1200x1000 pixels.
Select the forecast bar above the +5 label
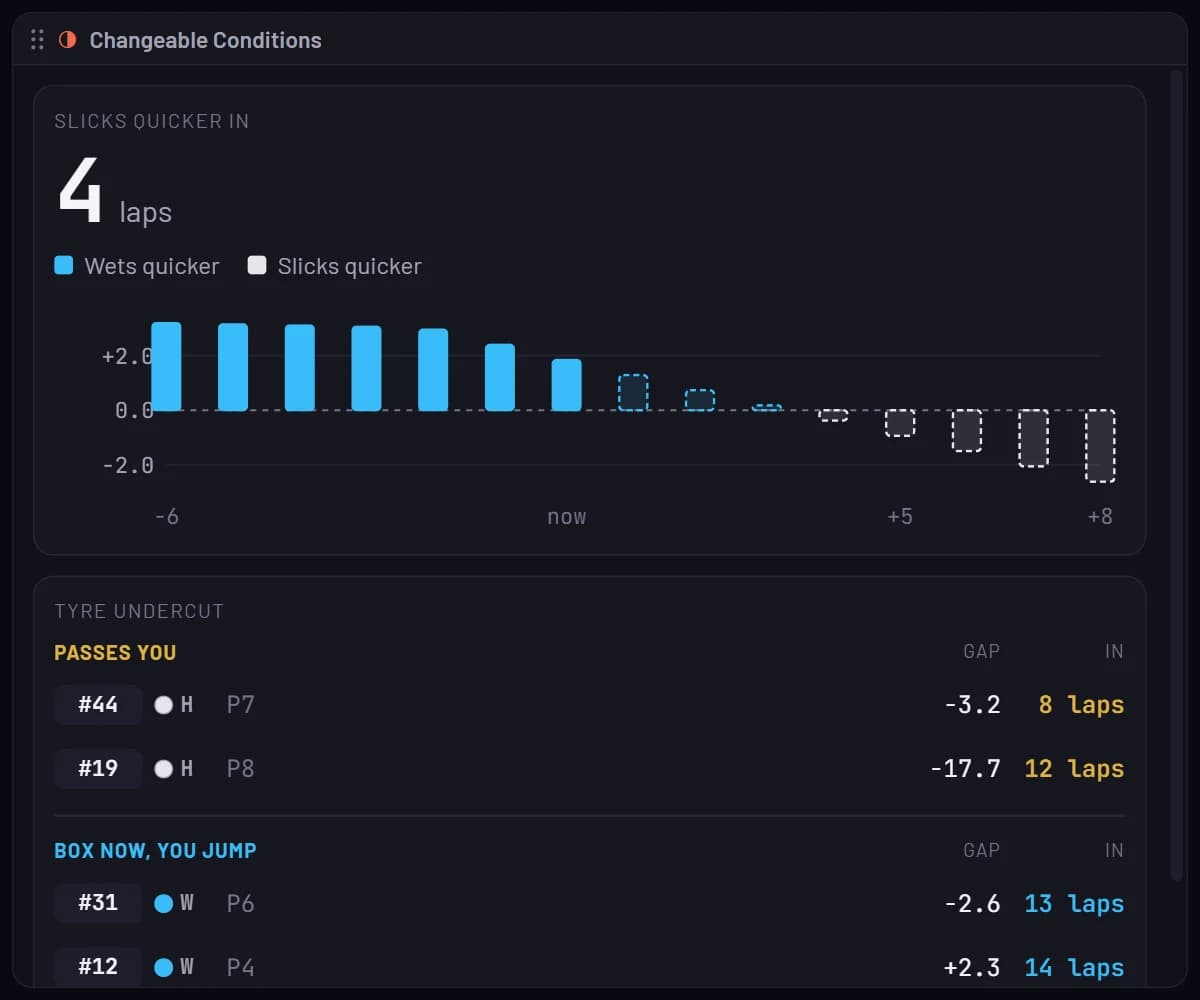click(900, 423)
